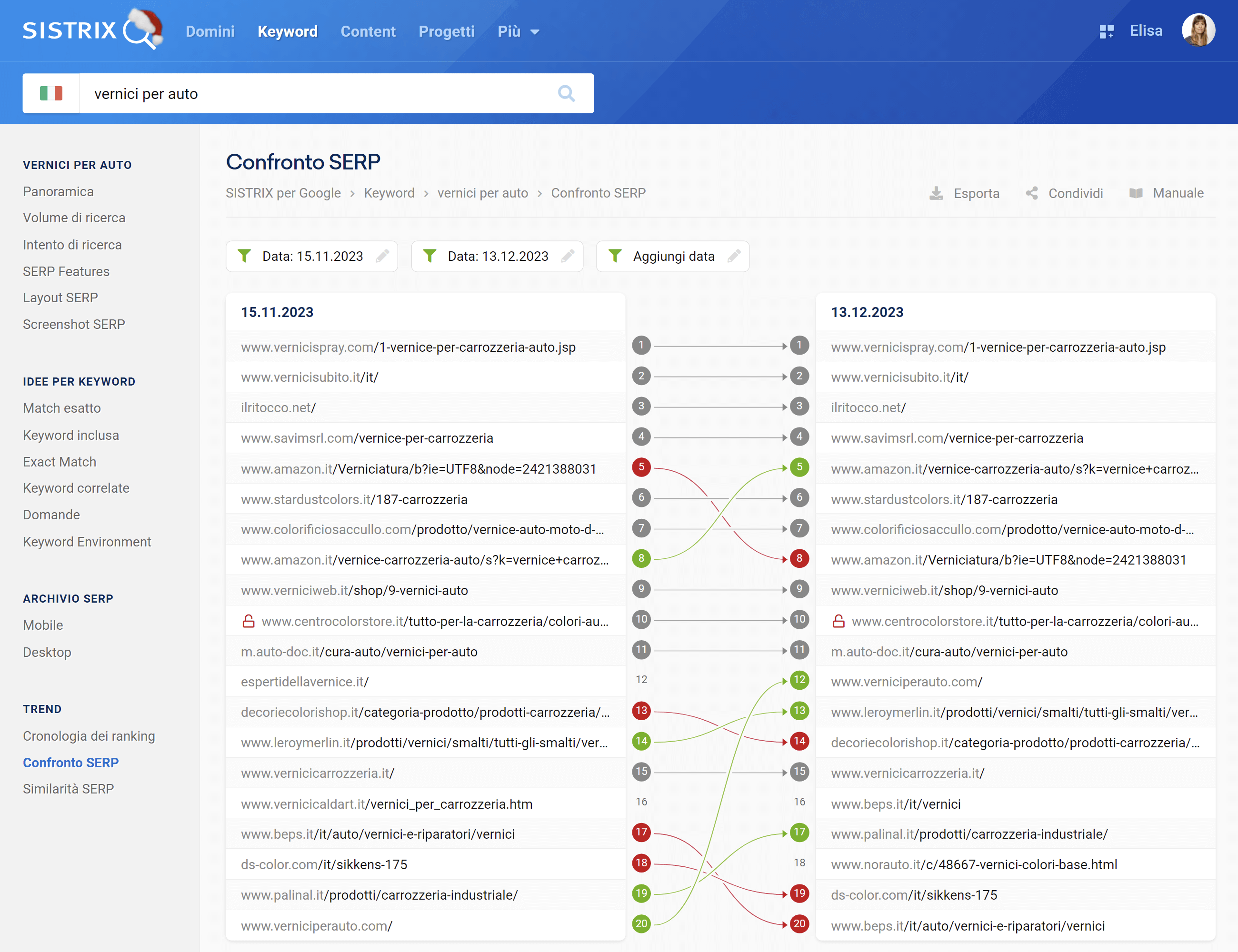Open www.vernicicaldart.it result in left column
This screenshot has height=952, width=1238.
point(387,804)
